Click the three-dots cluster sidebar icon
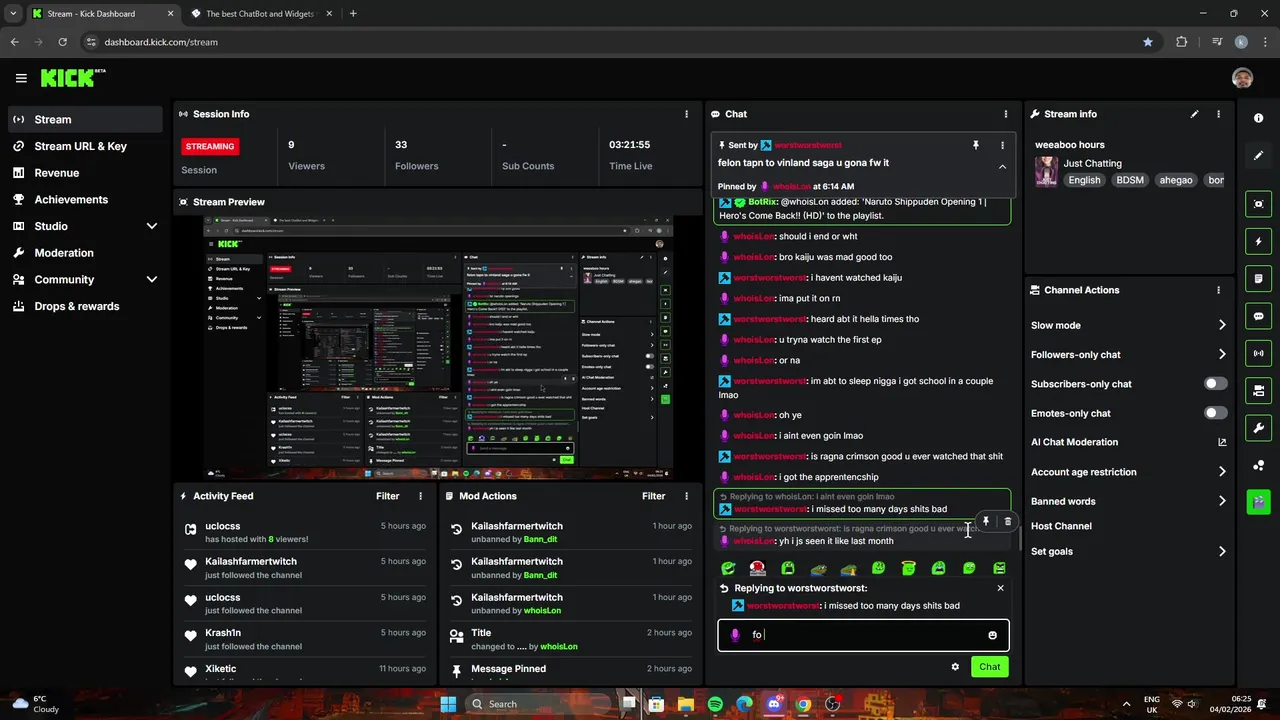 coord(1258,465)
